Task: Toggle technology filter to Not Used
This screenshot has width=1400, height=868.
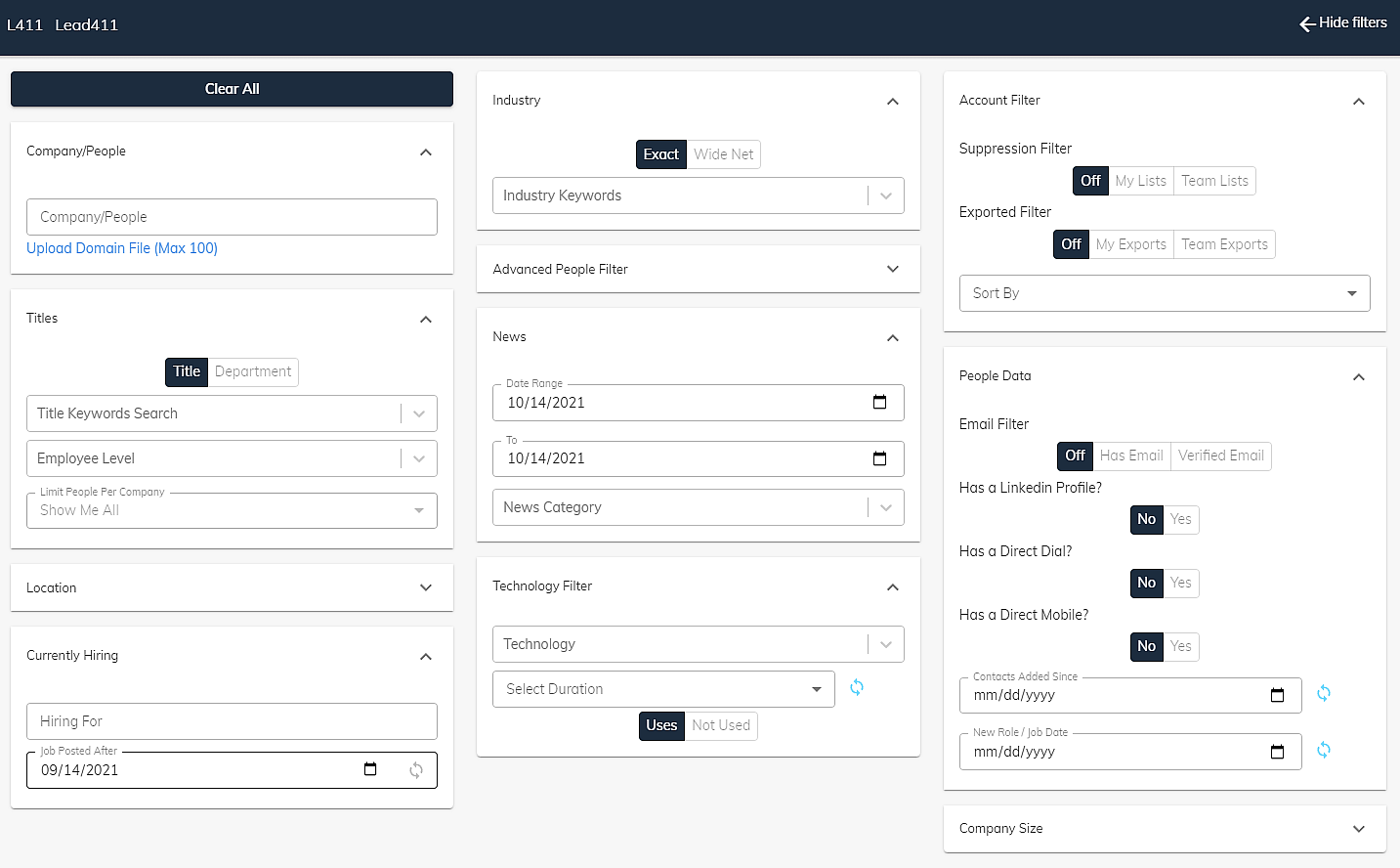Action: pos(721,725)
